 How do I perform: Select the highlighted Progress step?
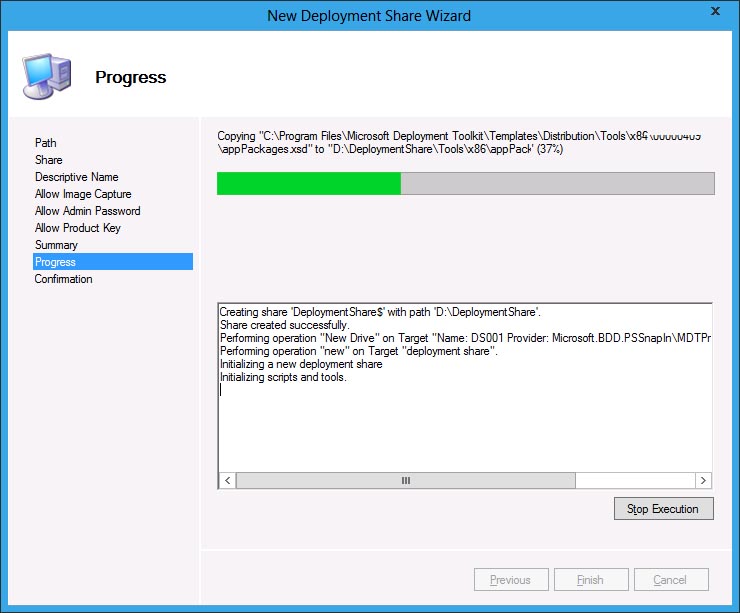[56, 262]
